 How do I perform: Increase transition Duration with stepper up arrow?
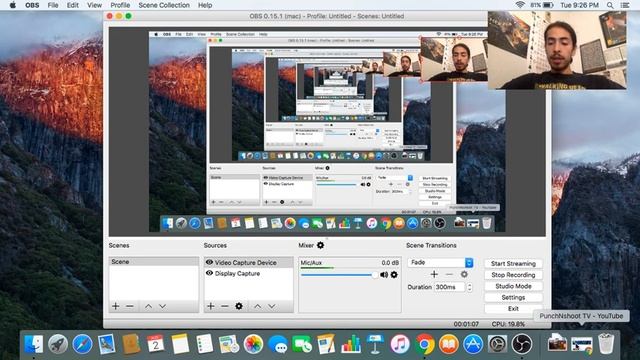pyautogui.click(x=469, y=284)
